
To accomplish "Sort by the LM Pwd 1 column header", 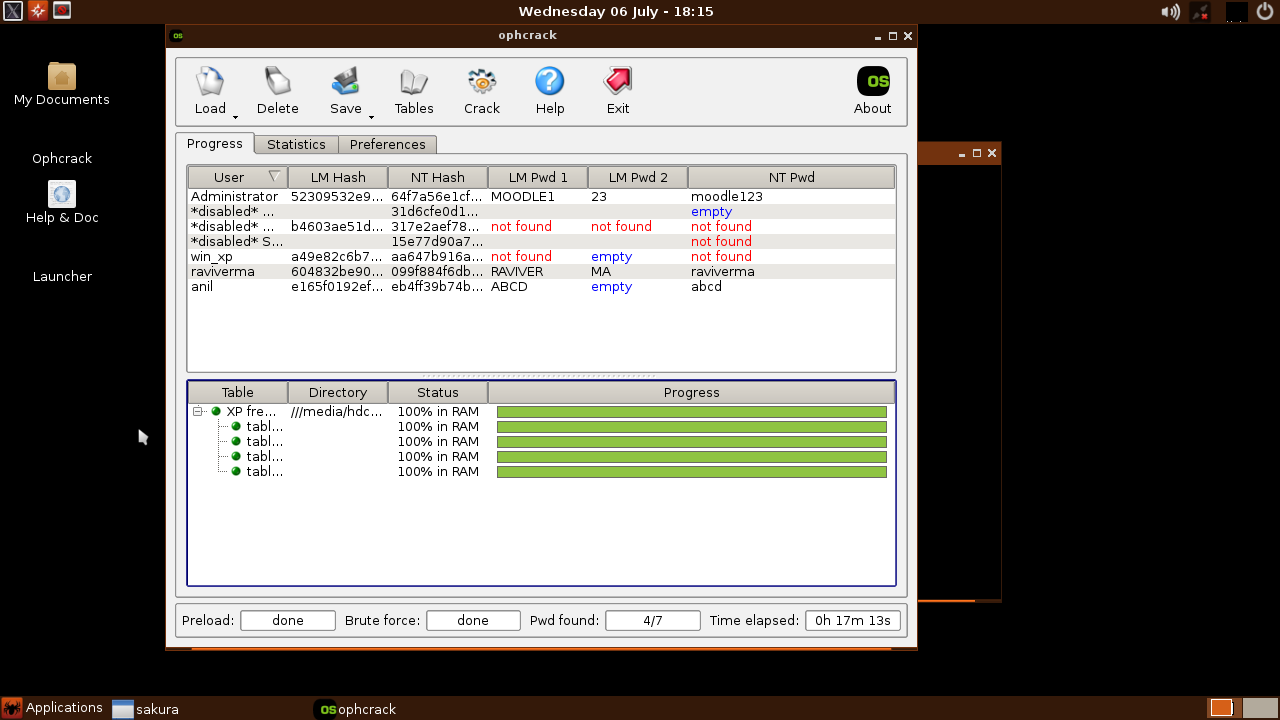I will click(x=538, y=177).
